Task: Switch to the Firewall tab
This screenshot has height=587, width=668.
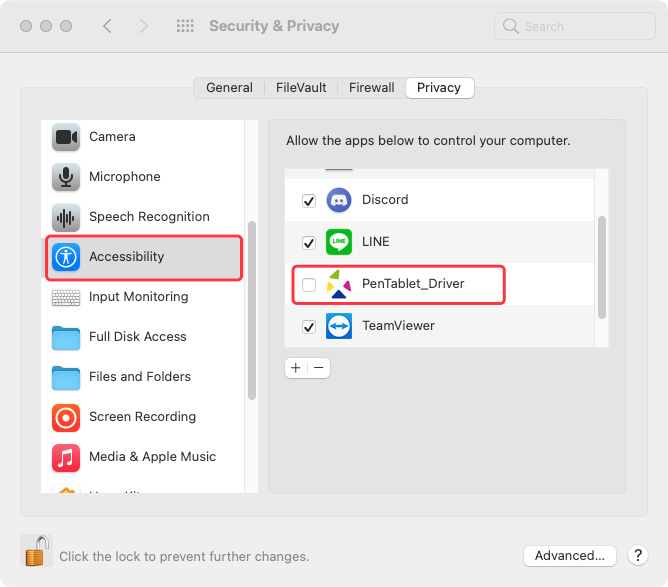Action: 371,88
